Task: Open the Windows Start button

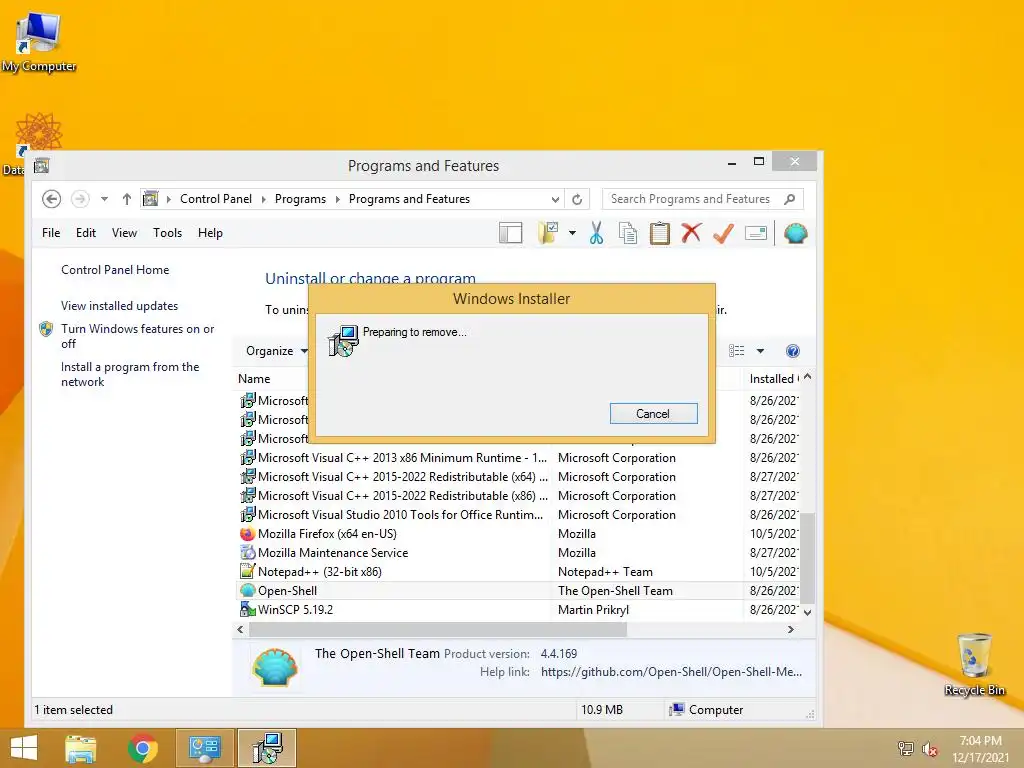Action: tap(24, 748)
